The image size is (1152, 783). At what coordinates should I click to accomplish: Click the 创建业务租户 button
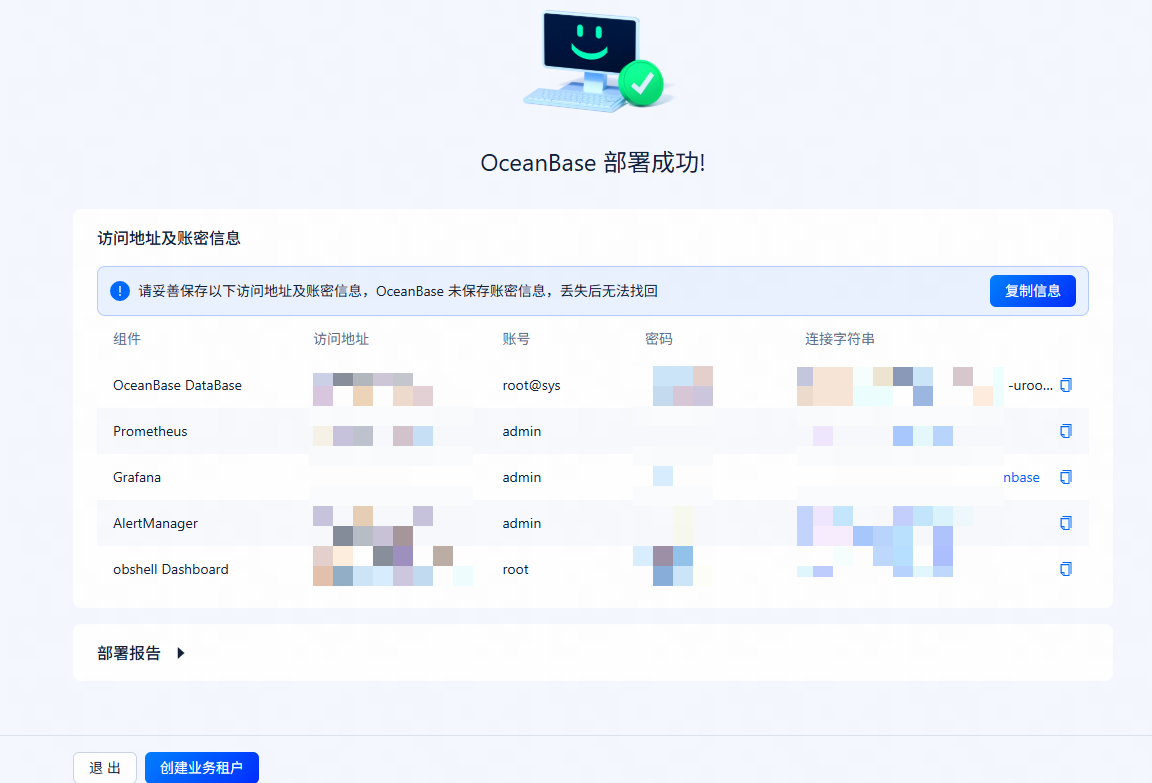pos(202,768)
